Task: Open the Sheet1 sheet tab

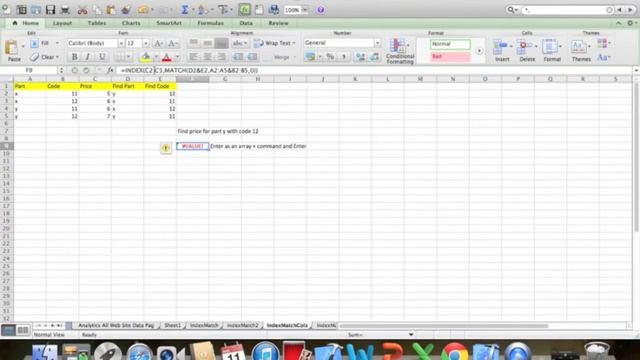Action: point(172,325)
